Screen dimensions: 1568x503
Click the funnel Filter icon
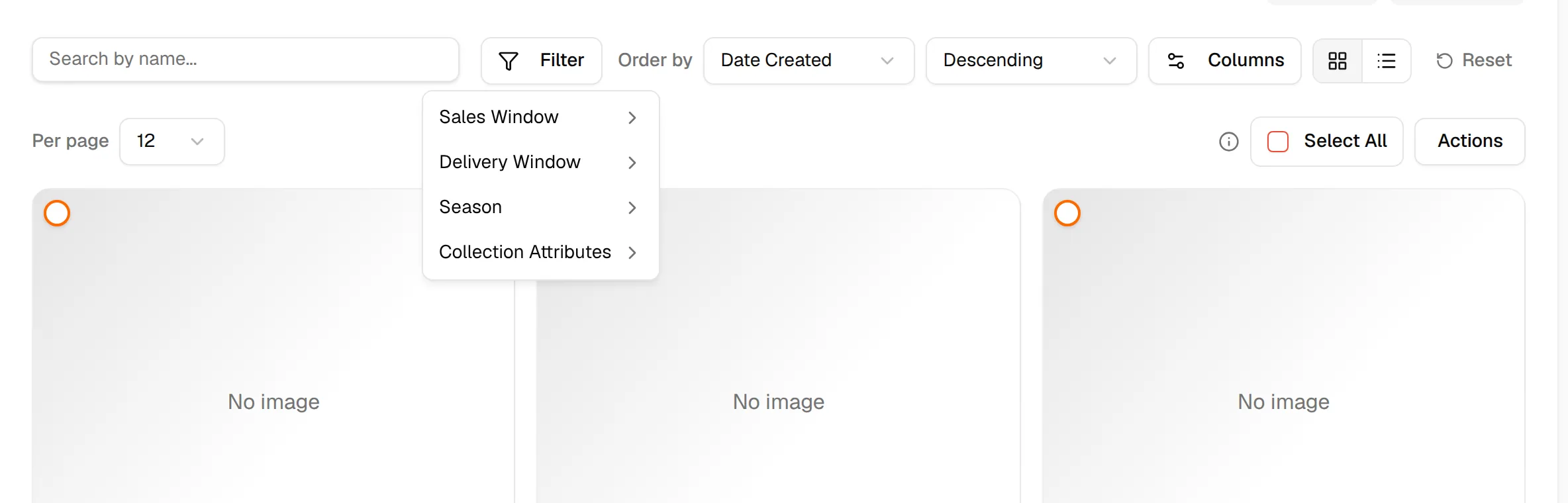click(508, 61)
